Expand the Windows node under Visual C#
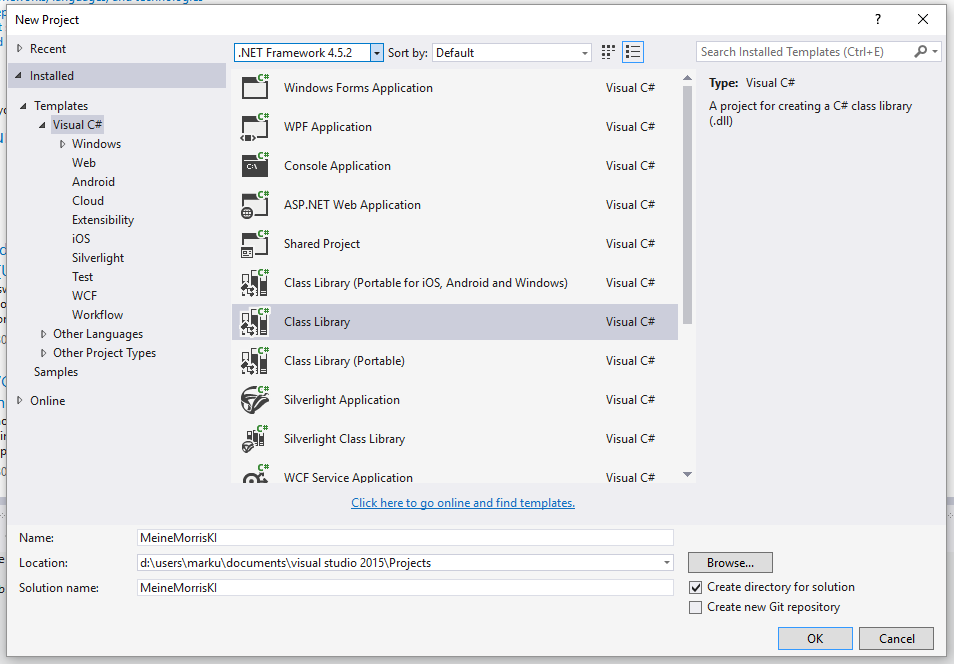Viewport: 954px width, 664px height. (62, 144)
